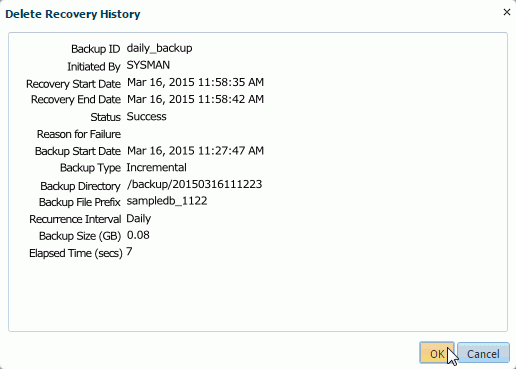Click the Incremental backup type value
The height and width of the screenshot is (369, 516).
[x=156, y=167]
